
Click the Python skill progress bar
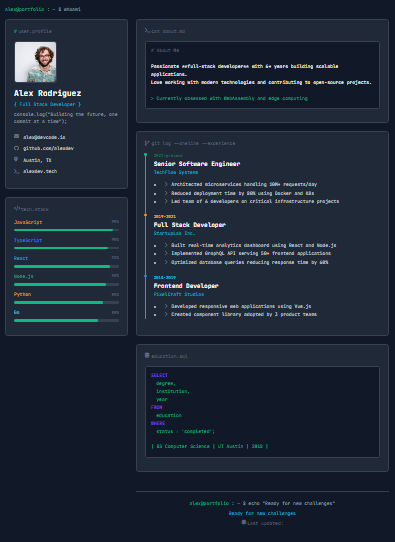66,302
